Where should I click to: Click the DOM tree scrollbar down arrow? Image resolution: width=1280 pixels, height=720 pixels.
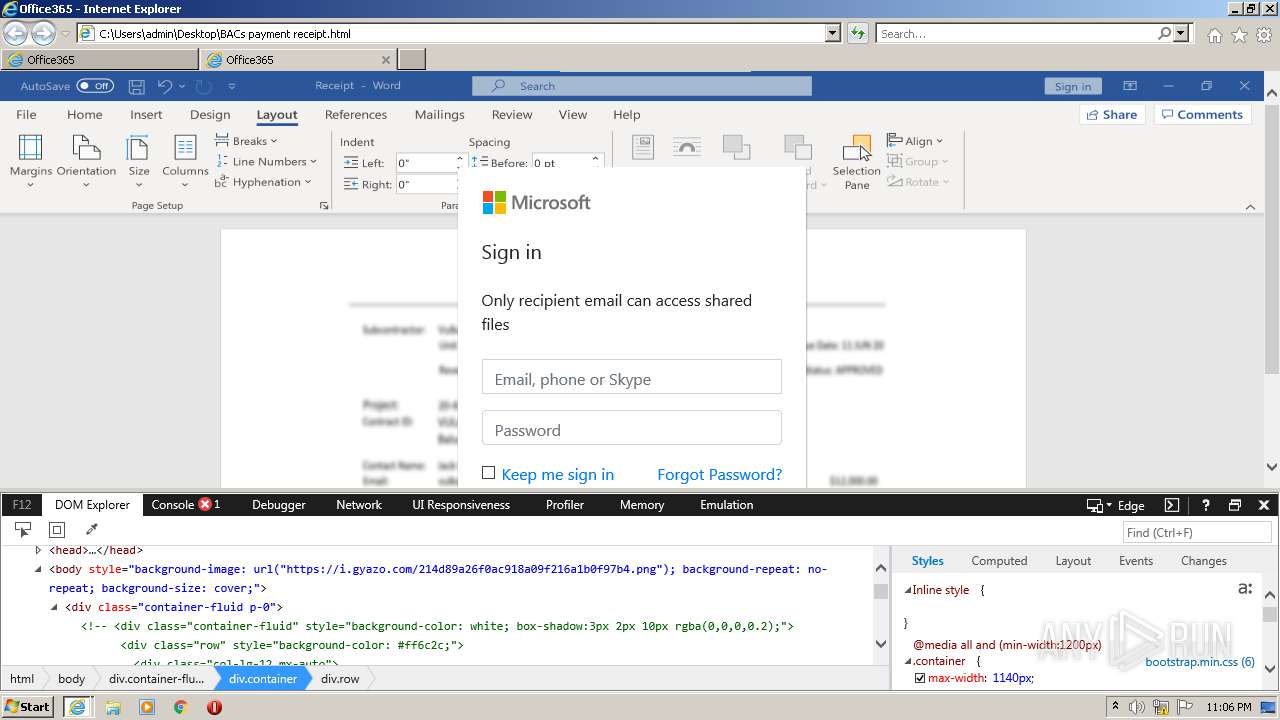click(880, 644)
